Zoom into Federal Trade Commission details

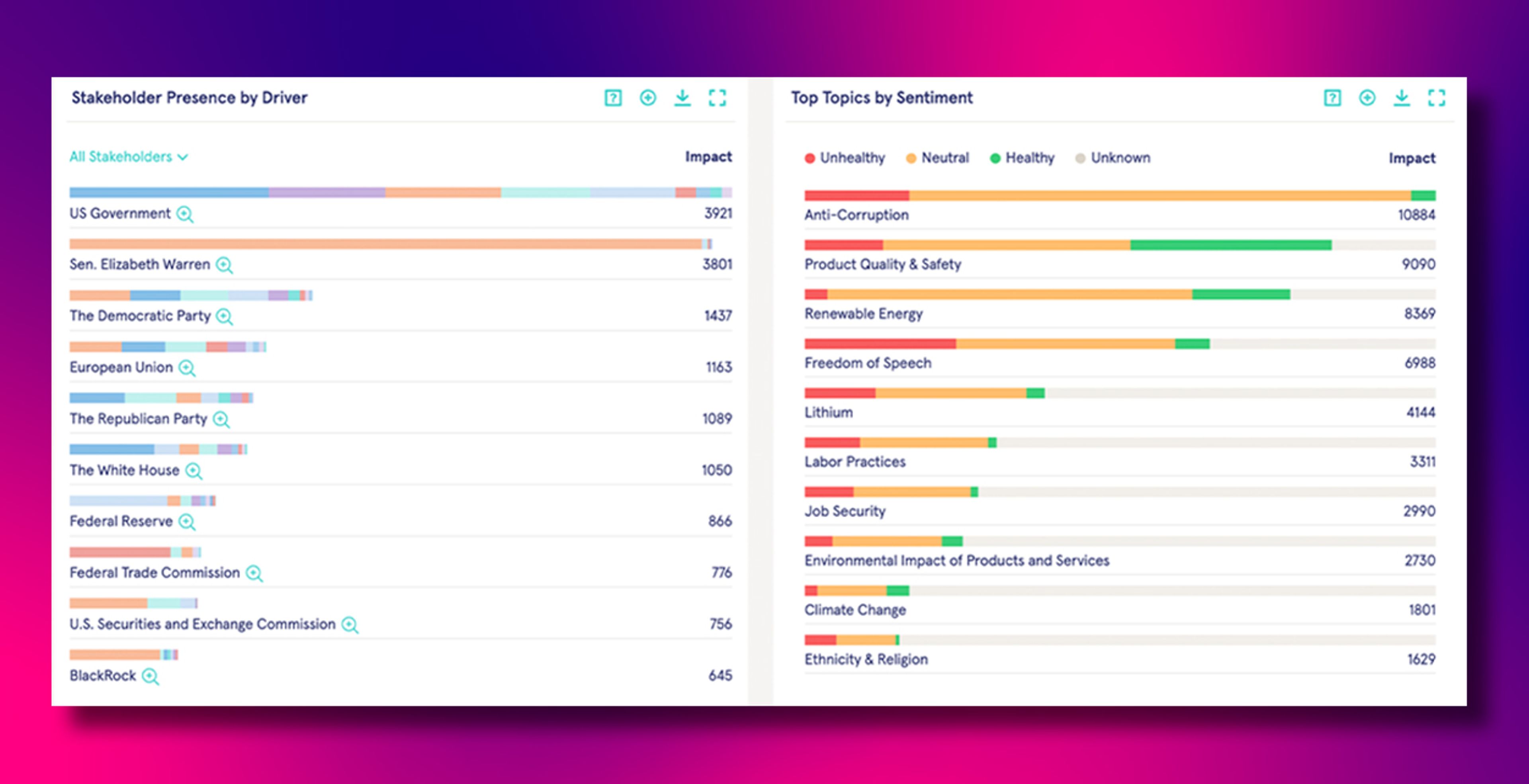tap(254, 573)
